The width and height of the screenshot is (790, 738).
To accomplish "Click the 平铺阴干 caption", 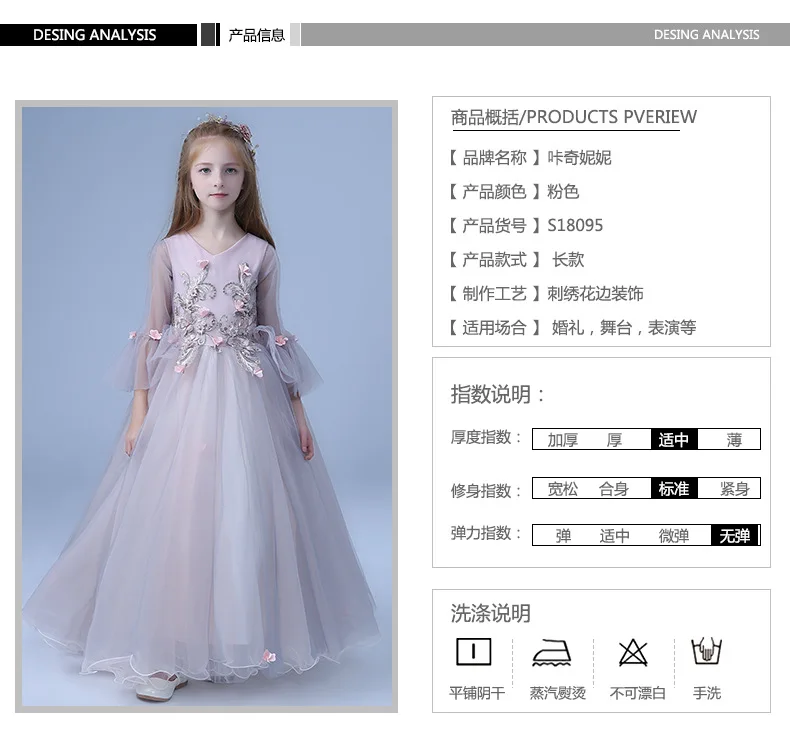I will pyautogui.click(x=477, y=693).
